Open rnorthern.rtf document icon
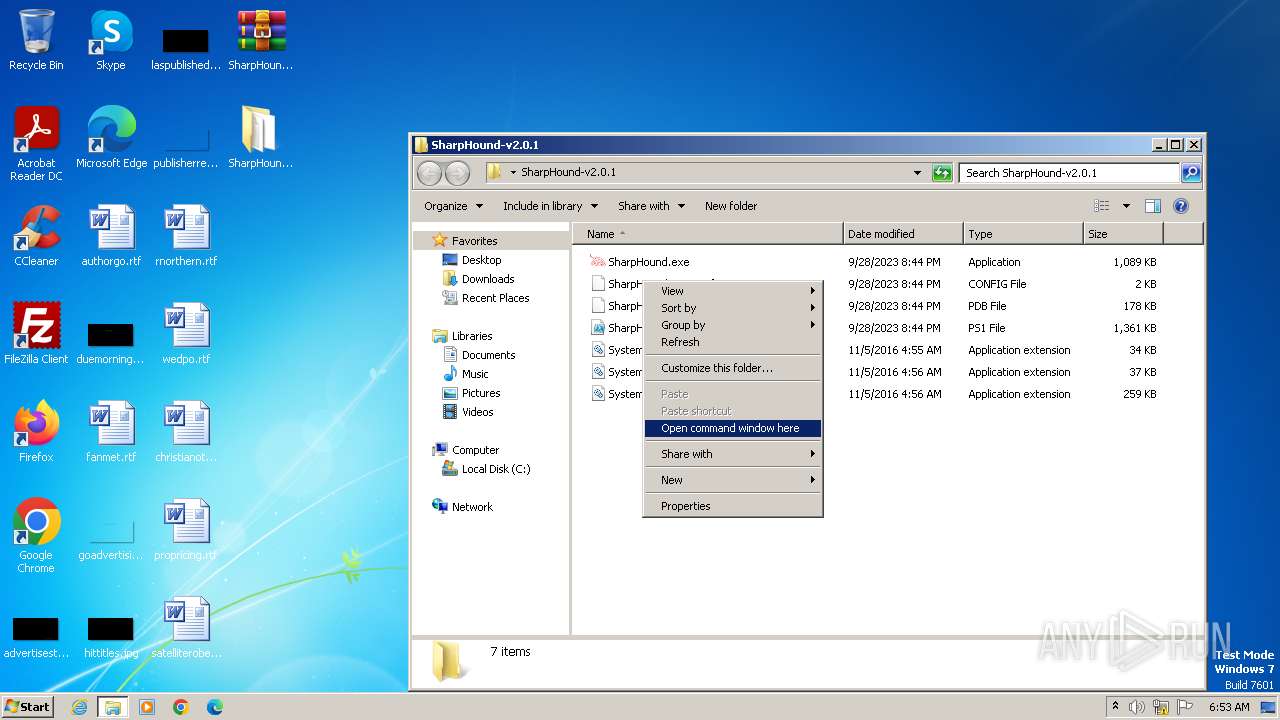This screenshot has width=1280, height=720. (186, 236)
